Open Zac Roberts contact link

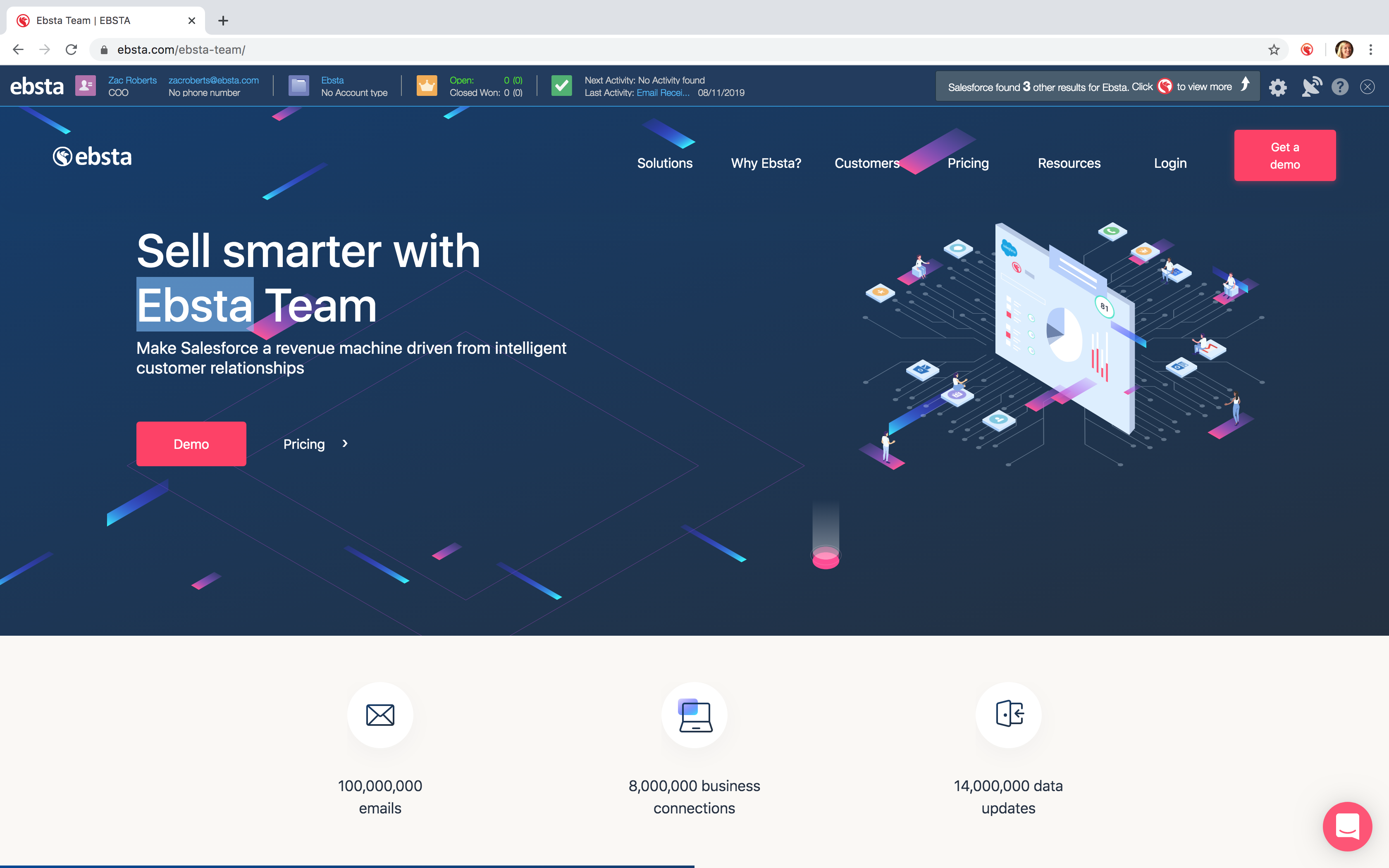coord(132,80)
